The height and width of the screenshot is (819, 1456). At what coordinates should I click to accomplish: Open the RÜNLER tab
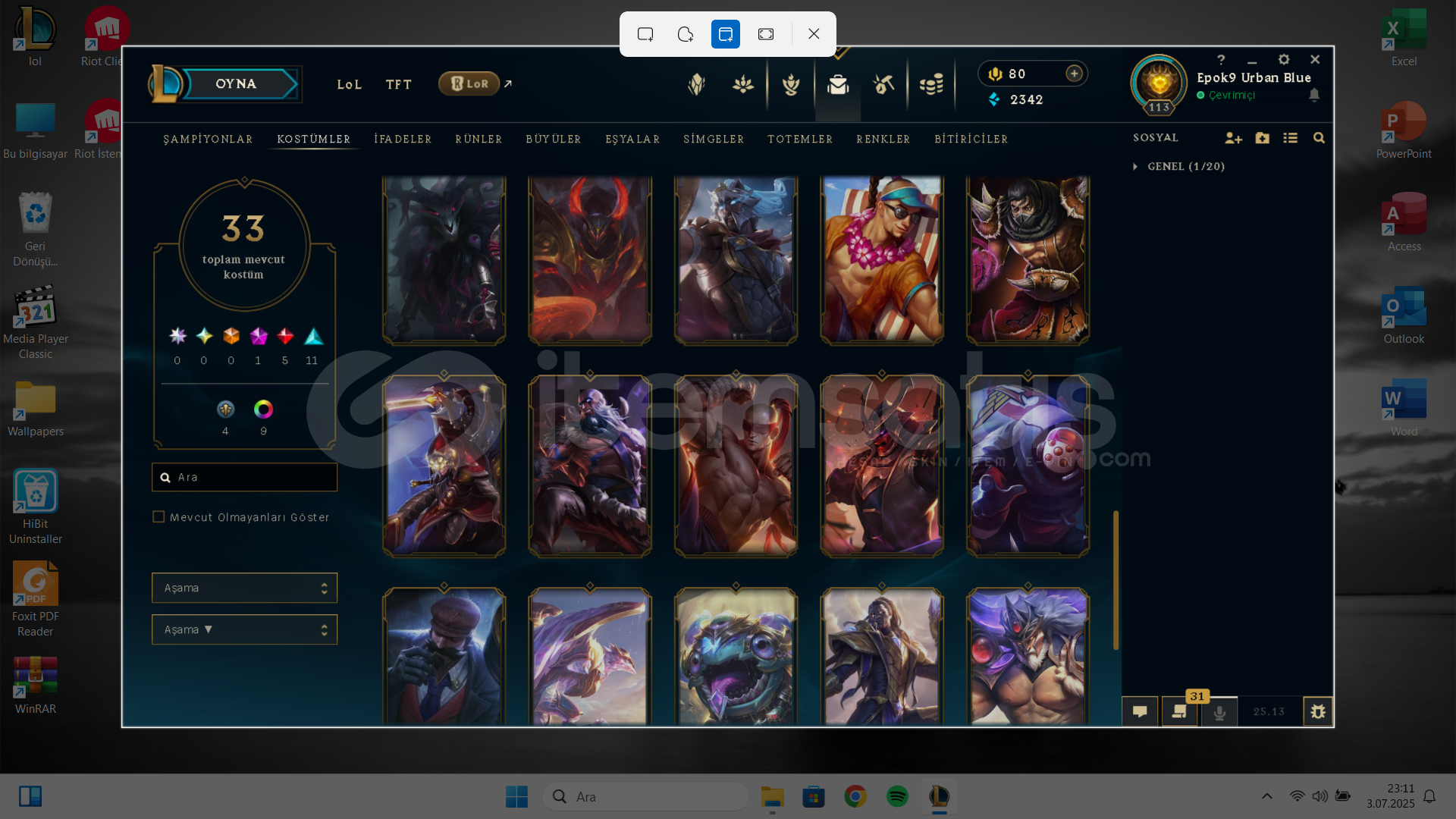pos(479,139)
